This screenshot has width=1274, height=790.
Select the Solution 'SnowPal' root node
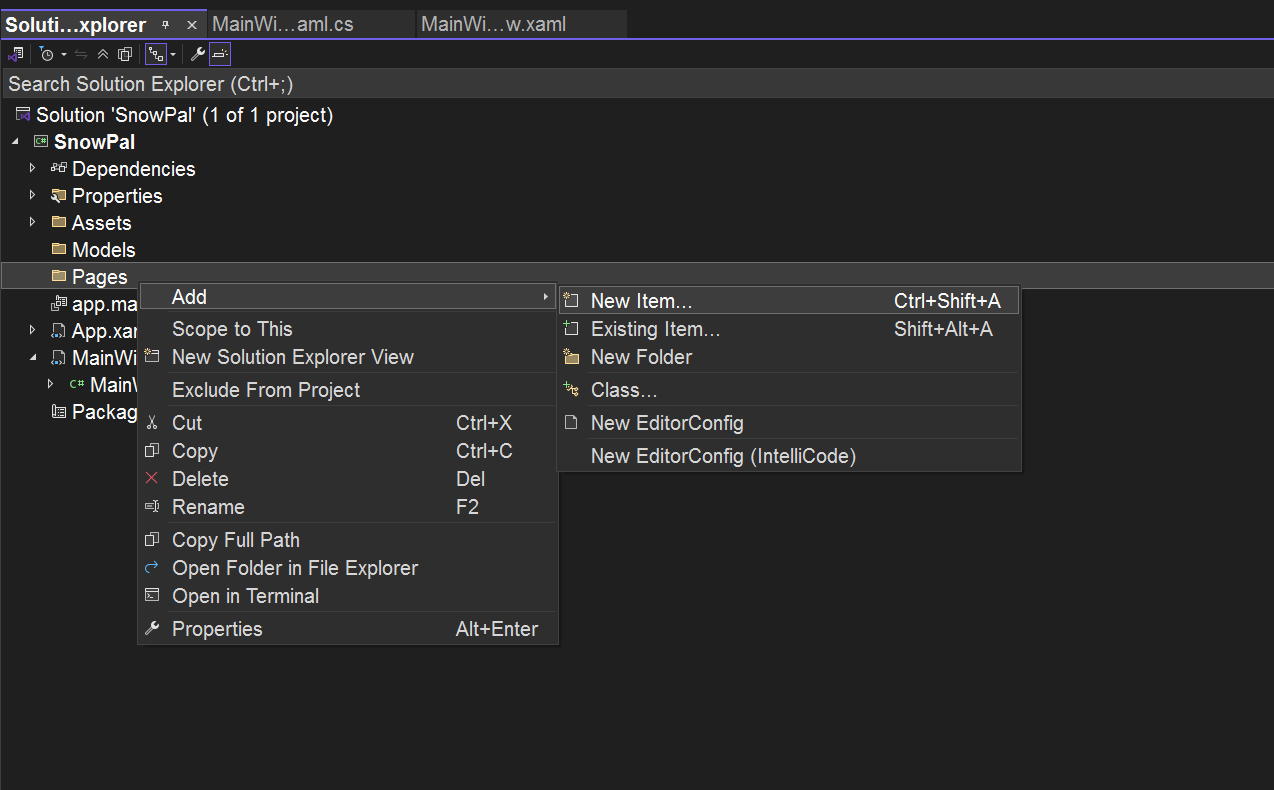point(184,115)
